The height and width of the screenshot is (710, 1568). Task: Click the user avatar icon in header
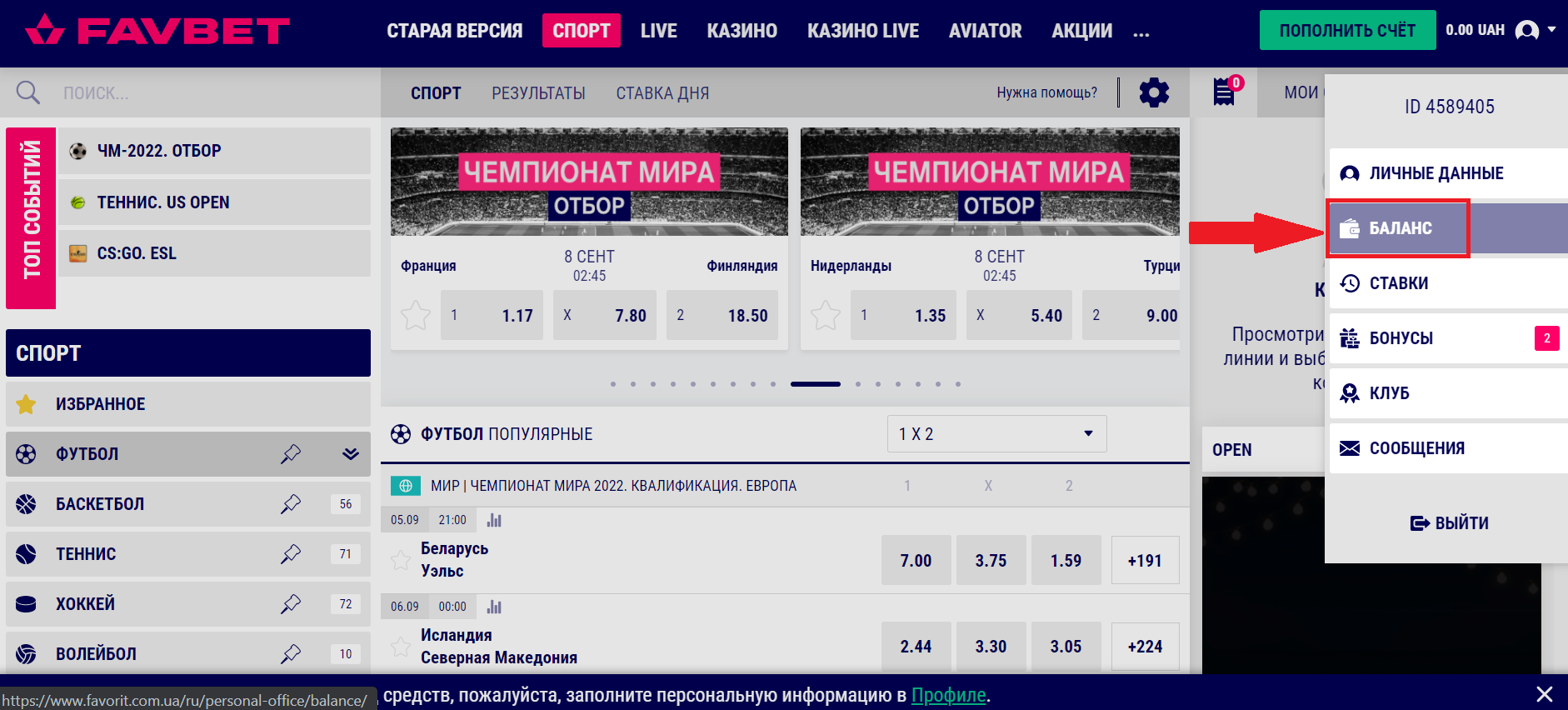coord(1526,31)
